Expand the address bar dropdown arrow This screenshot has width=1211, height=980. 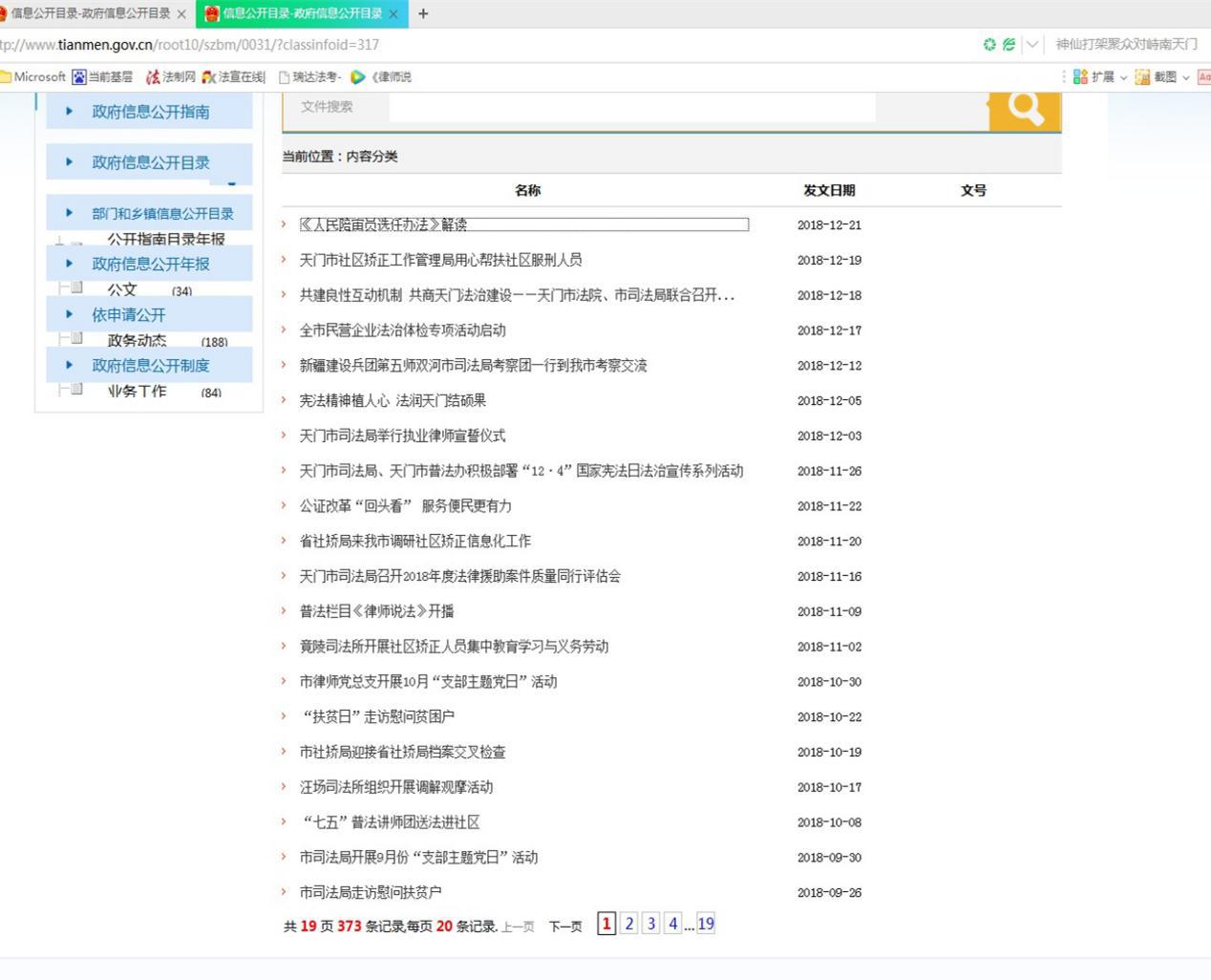click(x=1031, y=45)
